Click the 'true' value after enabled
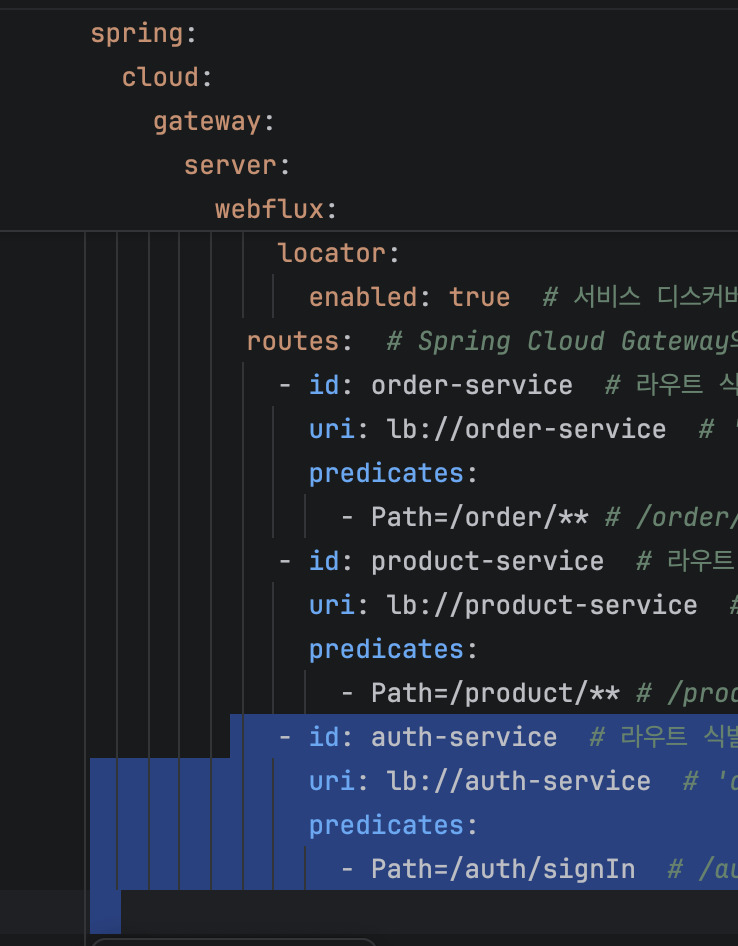Viewport: 738px width, 946px height. tap(480, 297)
